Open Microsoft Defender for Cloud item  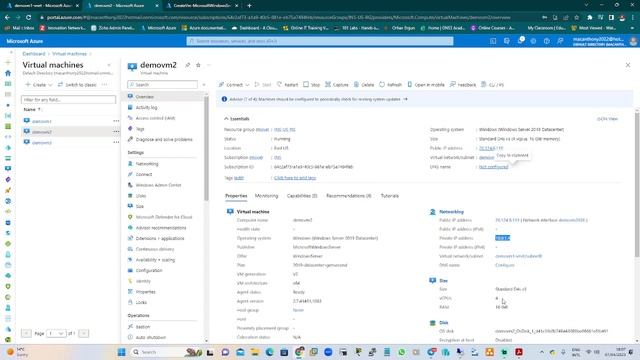tap(163, 217)
